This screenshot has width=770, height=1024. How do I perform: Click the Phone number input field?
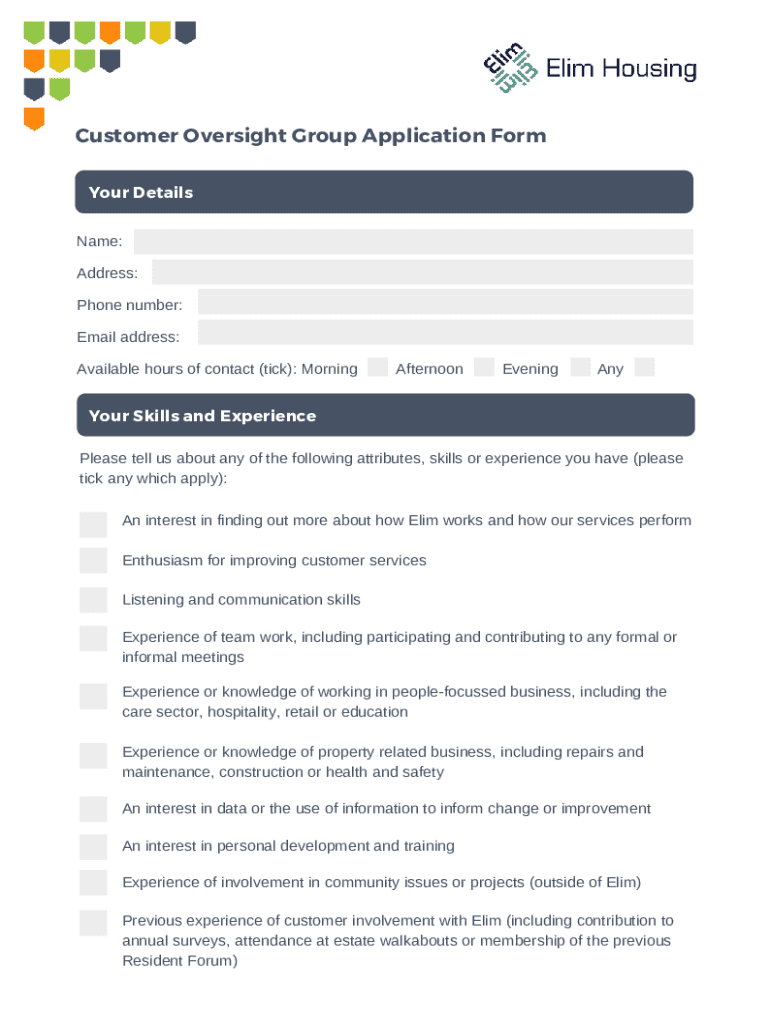[x=445, y=303]
